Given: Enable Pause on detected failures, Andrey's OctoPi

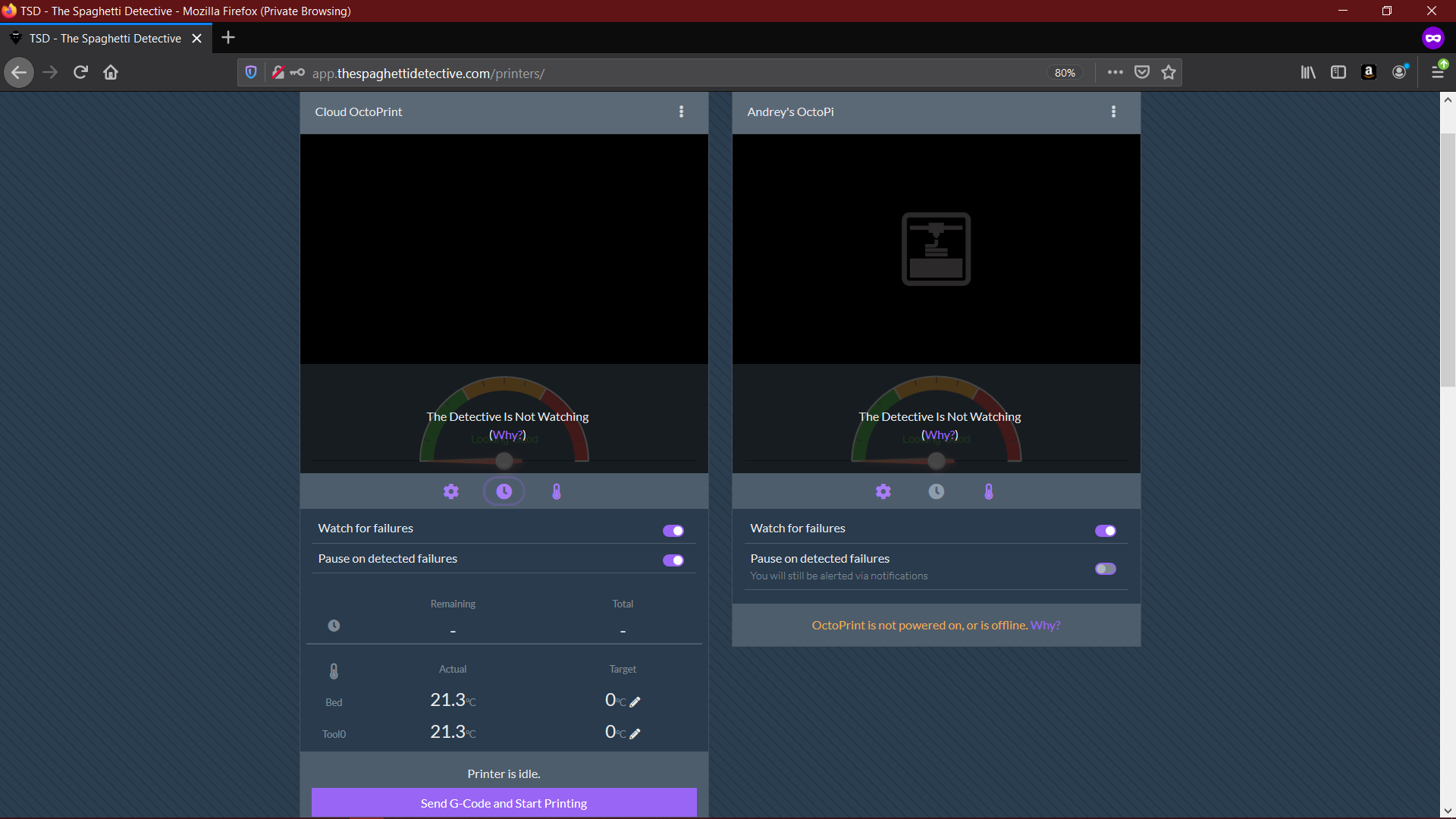Looking at the screenshot, I should tap(1105, 569).
